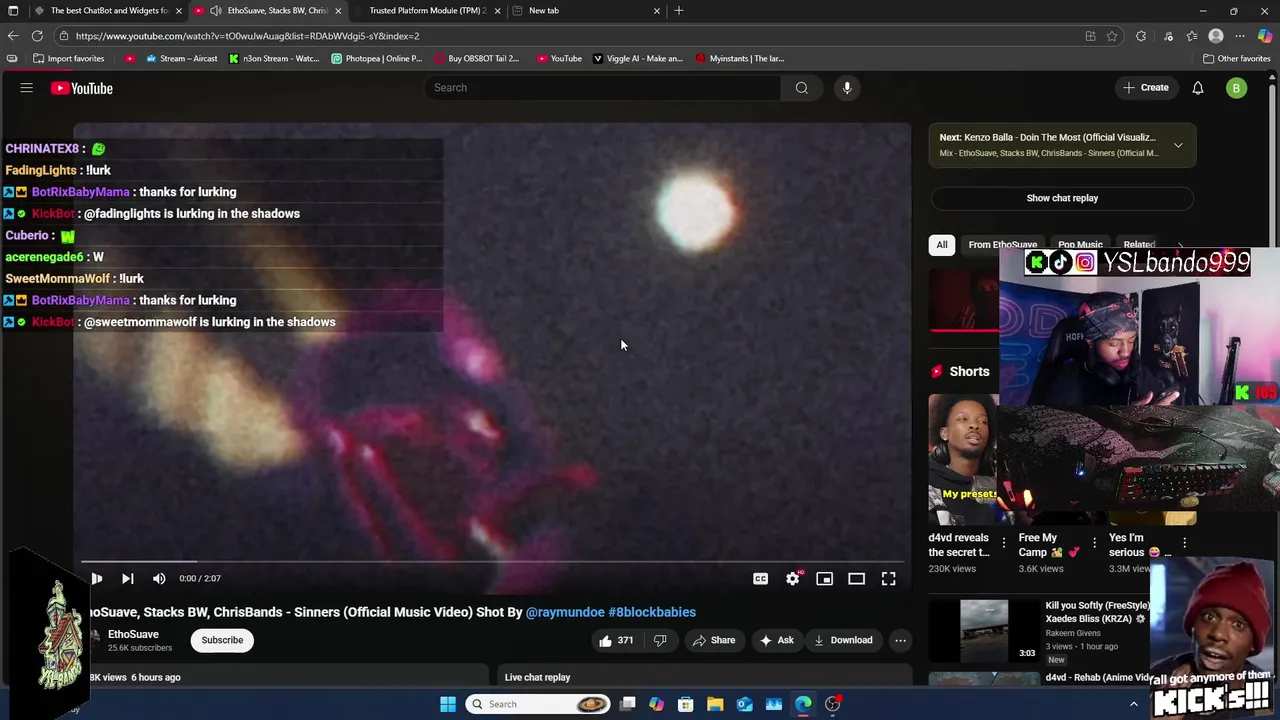1280x720 pixels.
Task: Open File Explorer from the taskbar
Action: pos(715,704)
